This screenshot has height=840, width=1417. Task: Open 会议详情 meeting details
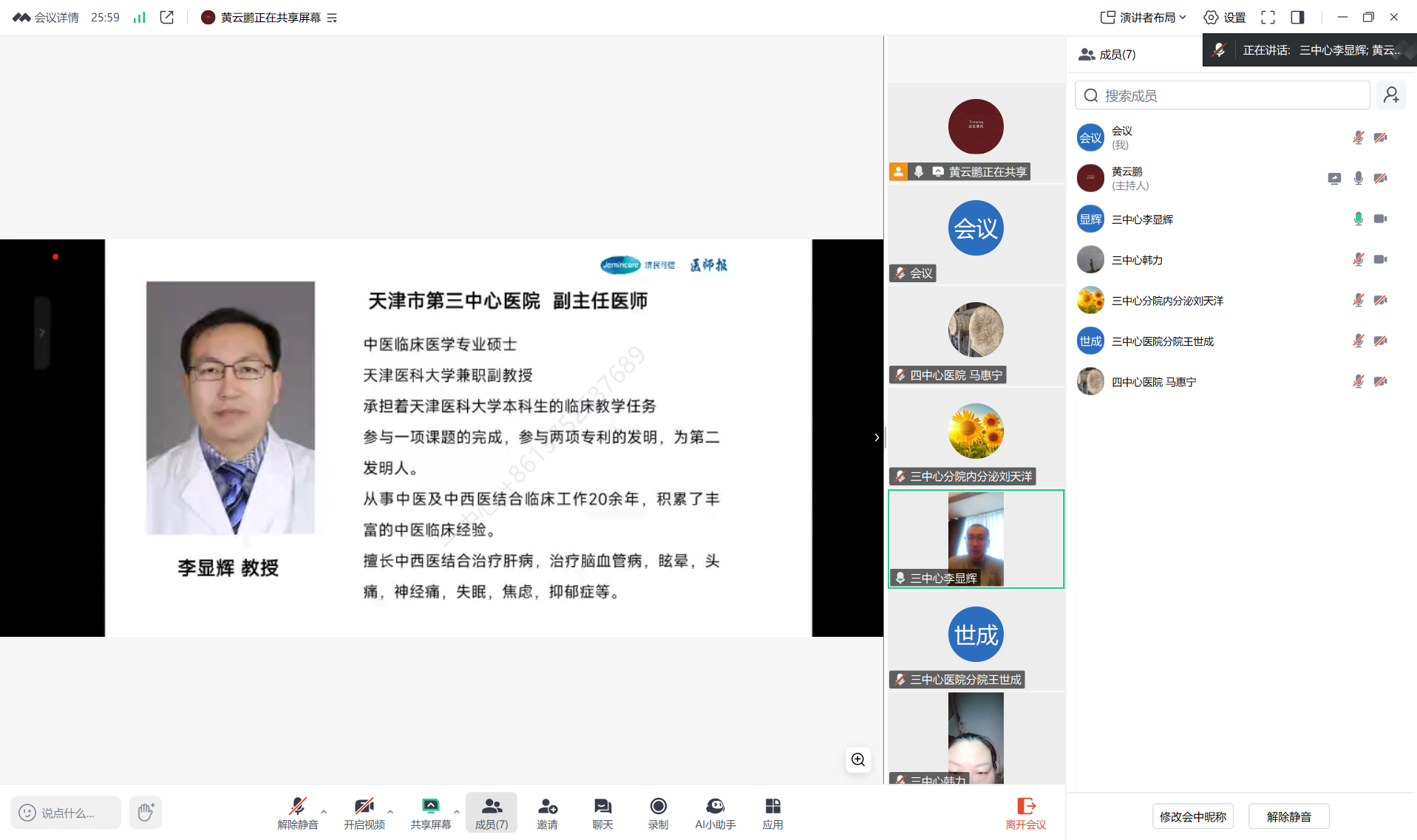coord(46,17)
